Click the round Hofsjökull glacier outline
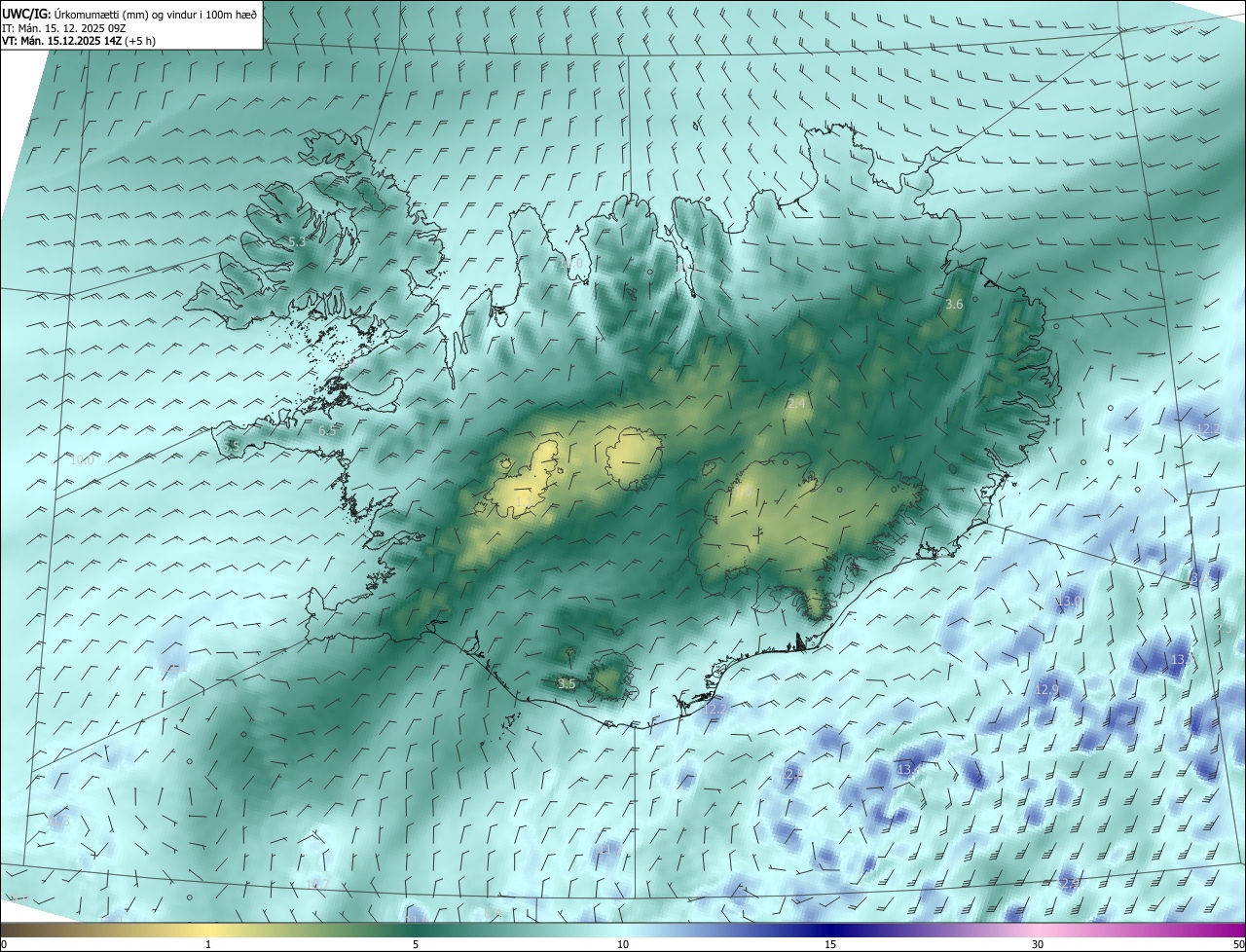Screen dimensions: 1246x952 pyautogui.click(x=634, y=459)
